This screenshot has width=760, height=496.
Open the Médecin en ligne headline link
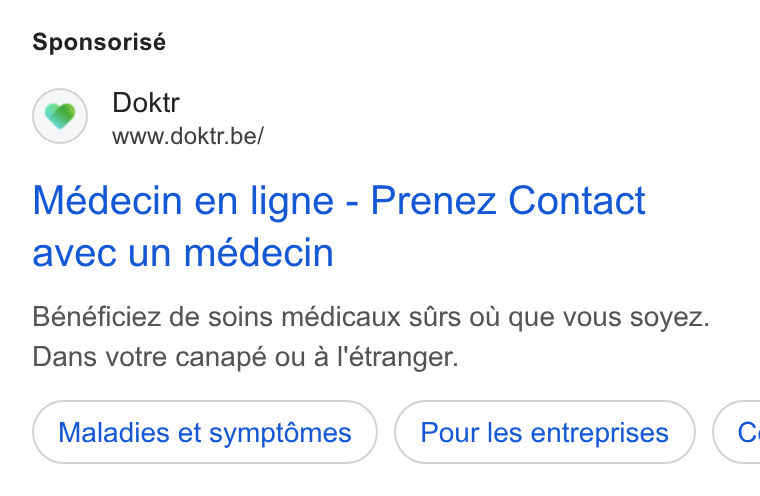point(339,226)
